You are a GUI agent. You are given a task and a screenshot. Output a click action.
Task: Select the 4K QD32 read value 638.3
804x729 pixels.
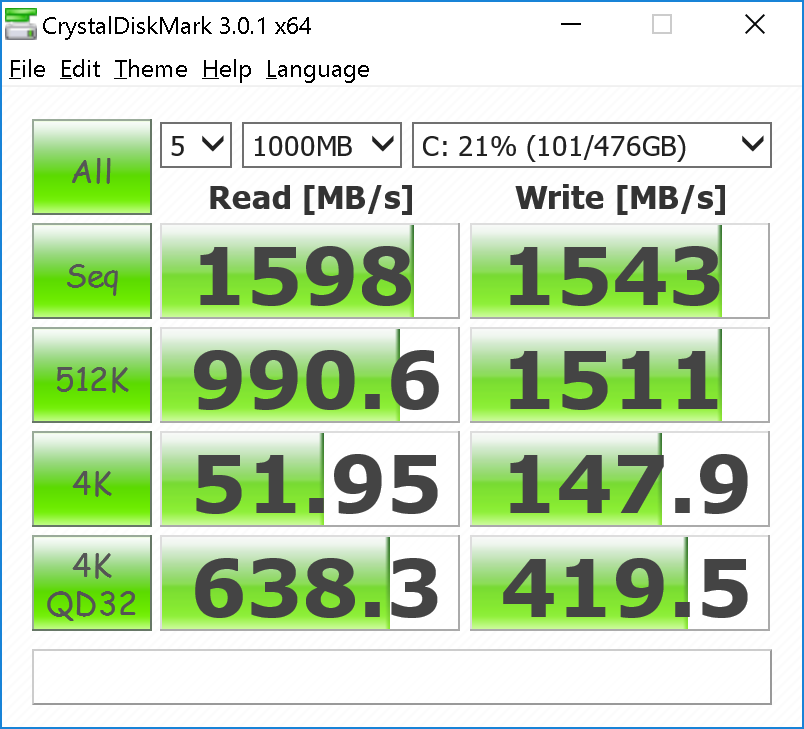pyautogui.click(x=310, y=583)
